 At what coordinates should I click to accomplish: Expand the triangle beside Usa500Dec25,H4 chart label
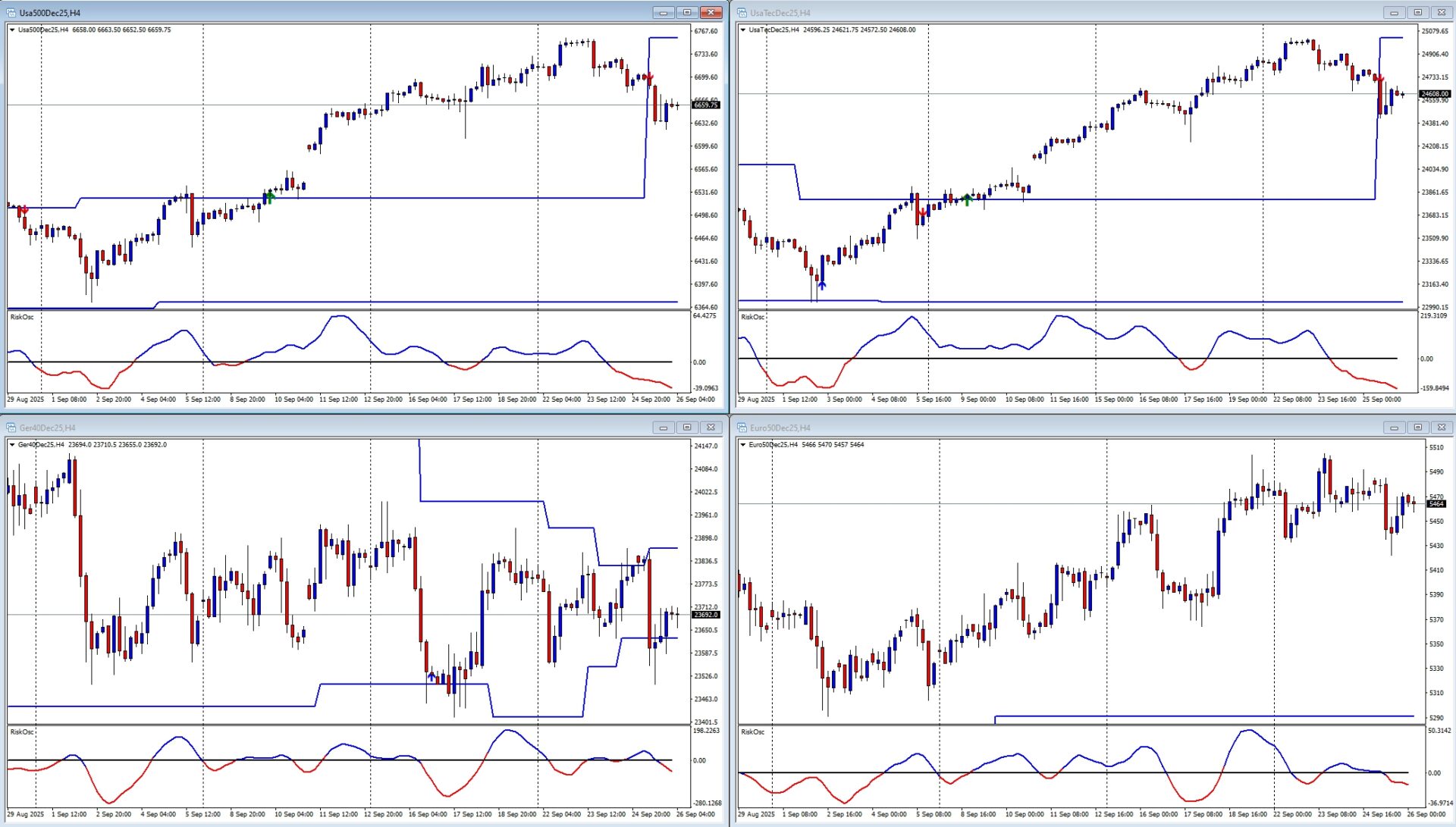coord(12,30)
